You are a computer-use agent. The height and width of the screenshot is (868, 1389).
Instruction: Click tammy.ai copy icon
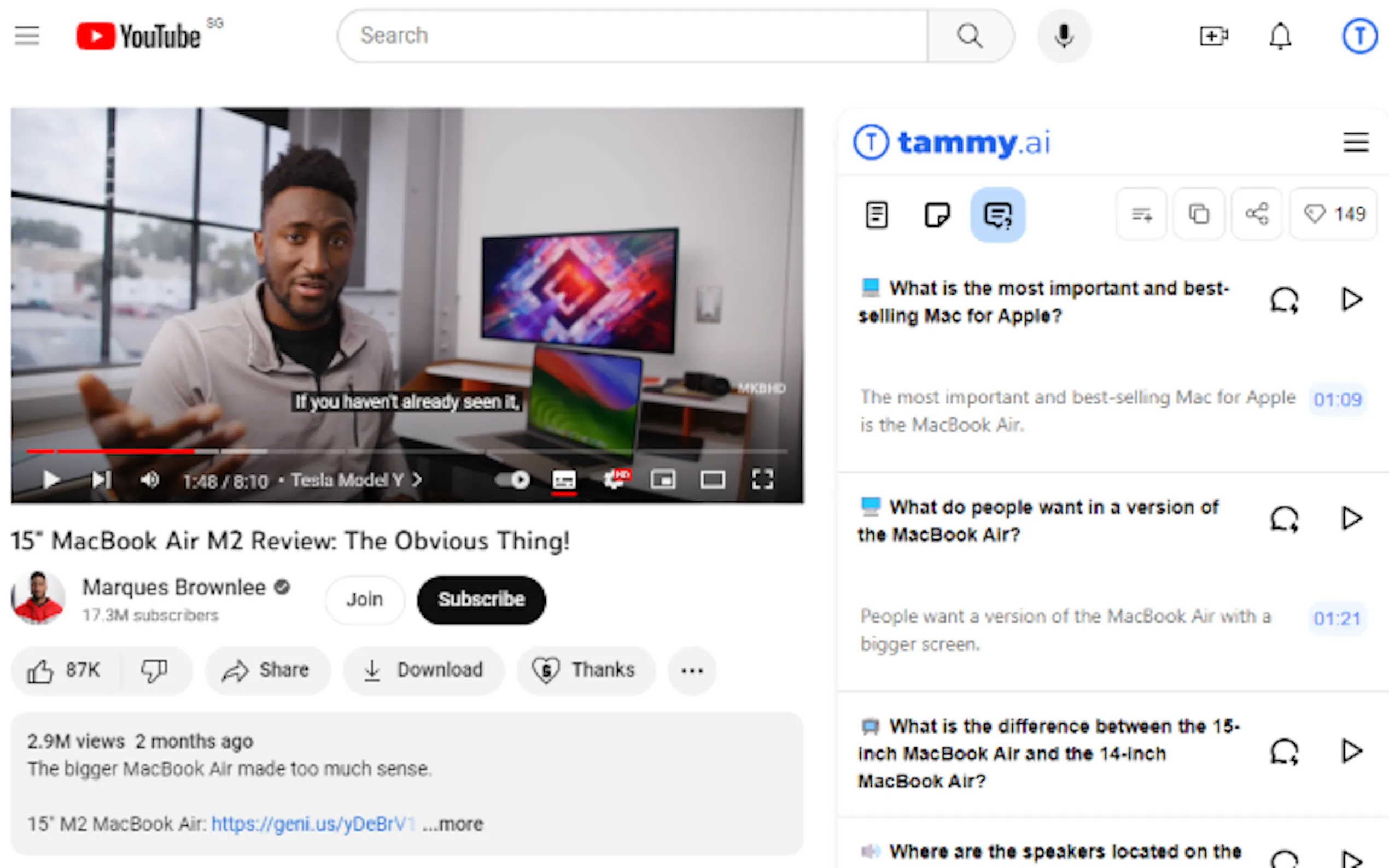pos(1198,215)
